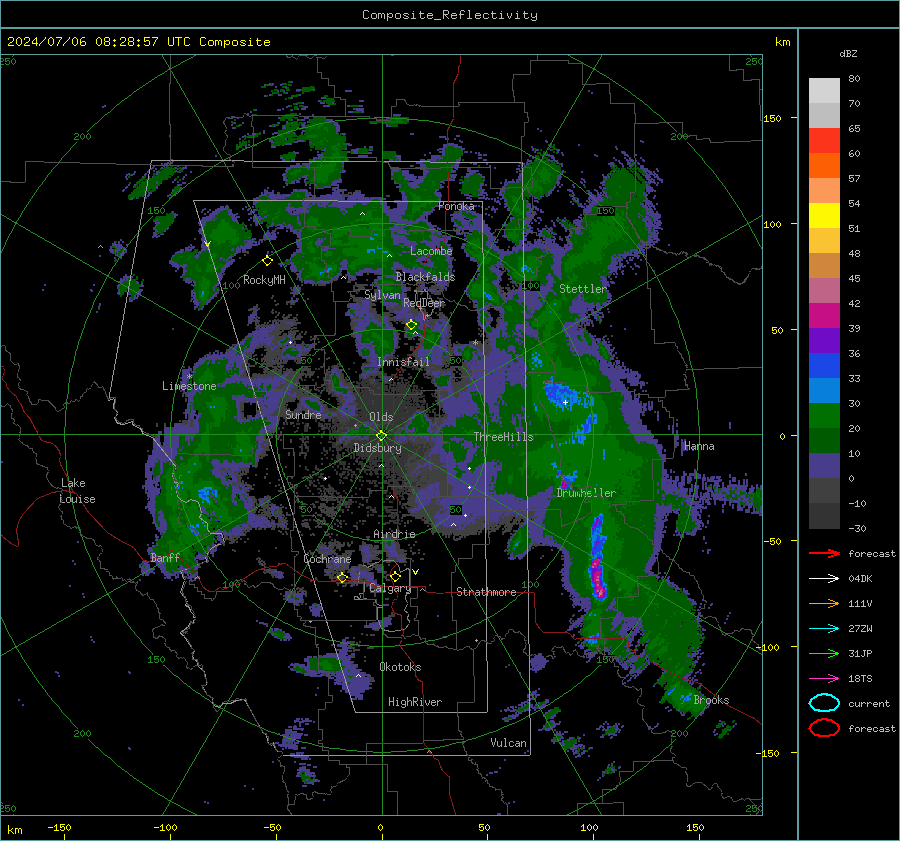The height and width of the screenshot is (841, 900).
Task: Click the Brooks map label
Action: click(x=711, y=700)
